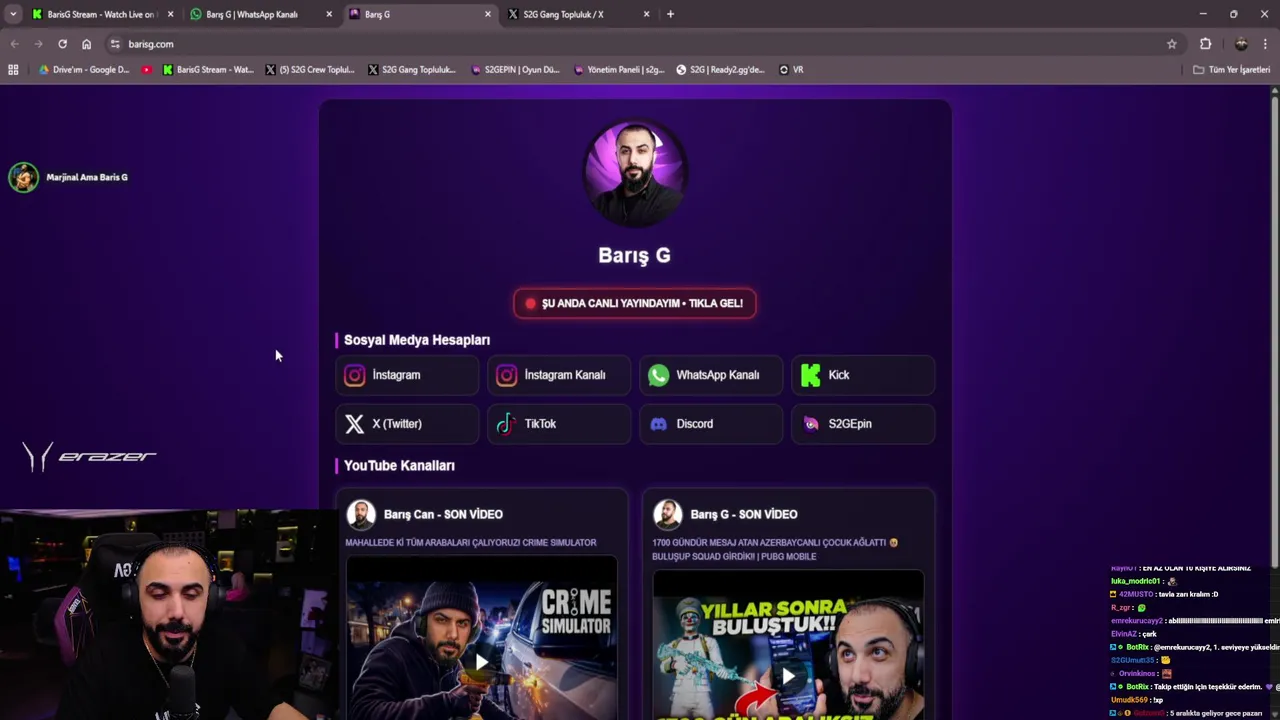
Task: Click the TikTok logo icon
Action: point(507,424)
